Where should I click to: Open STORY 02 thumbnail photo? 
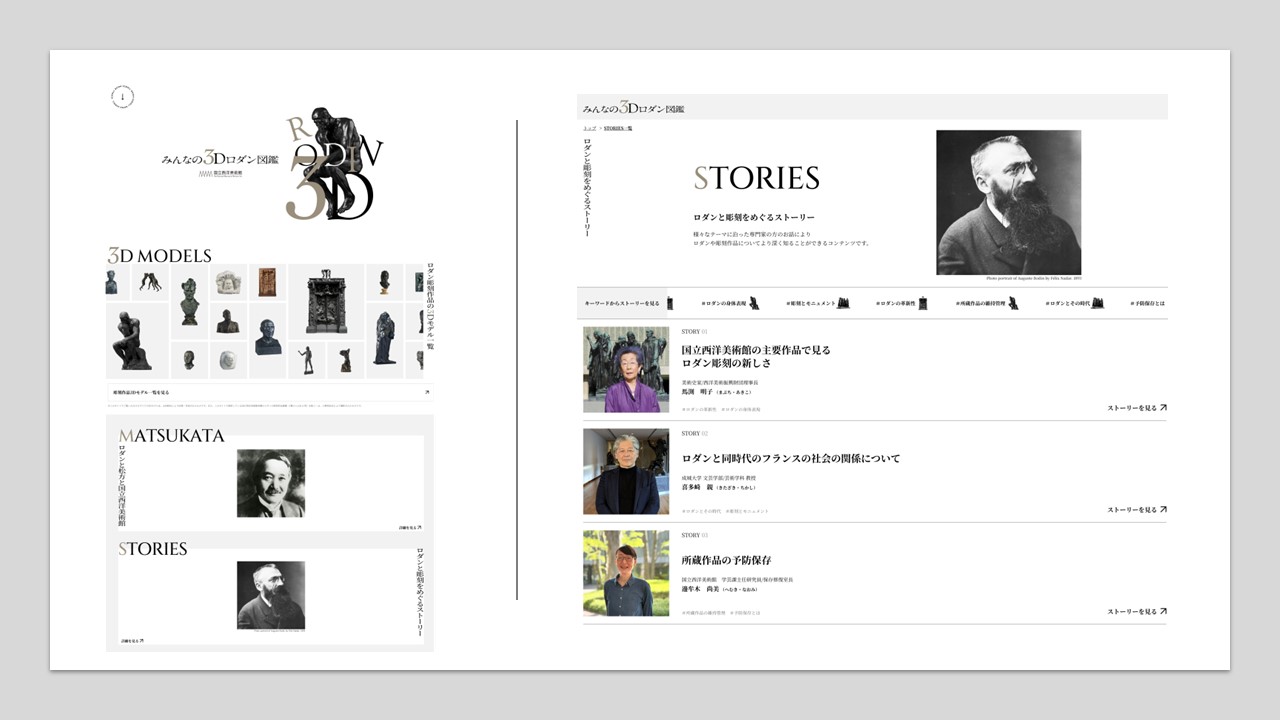[626, 471]
